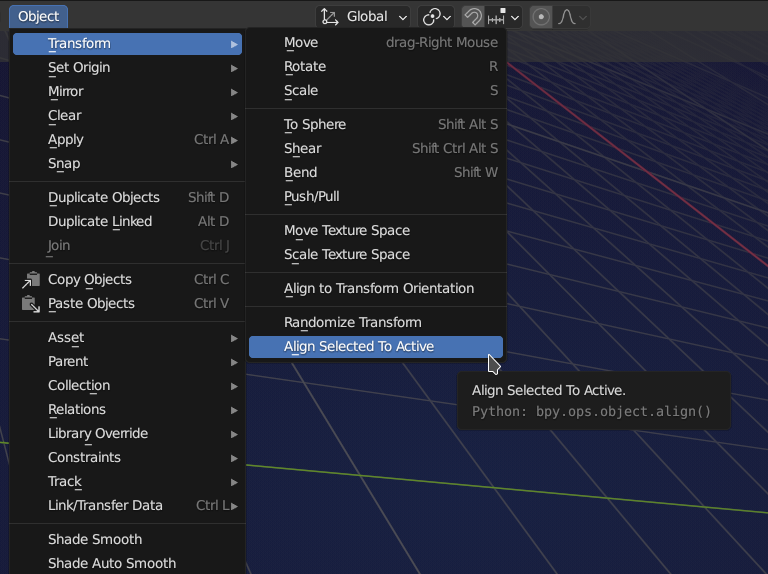Screen dimensions: 768x574
Task: Expand the Parent submenu
Action: 127,361
